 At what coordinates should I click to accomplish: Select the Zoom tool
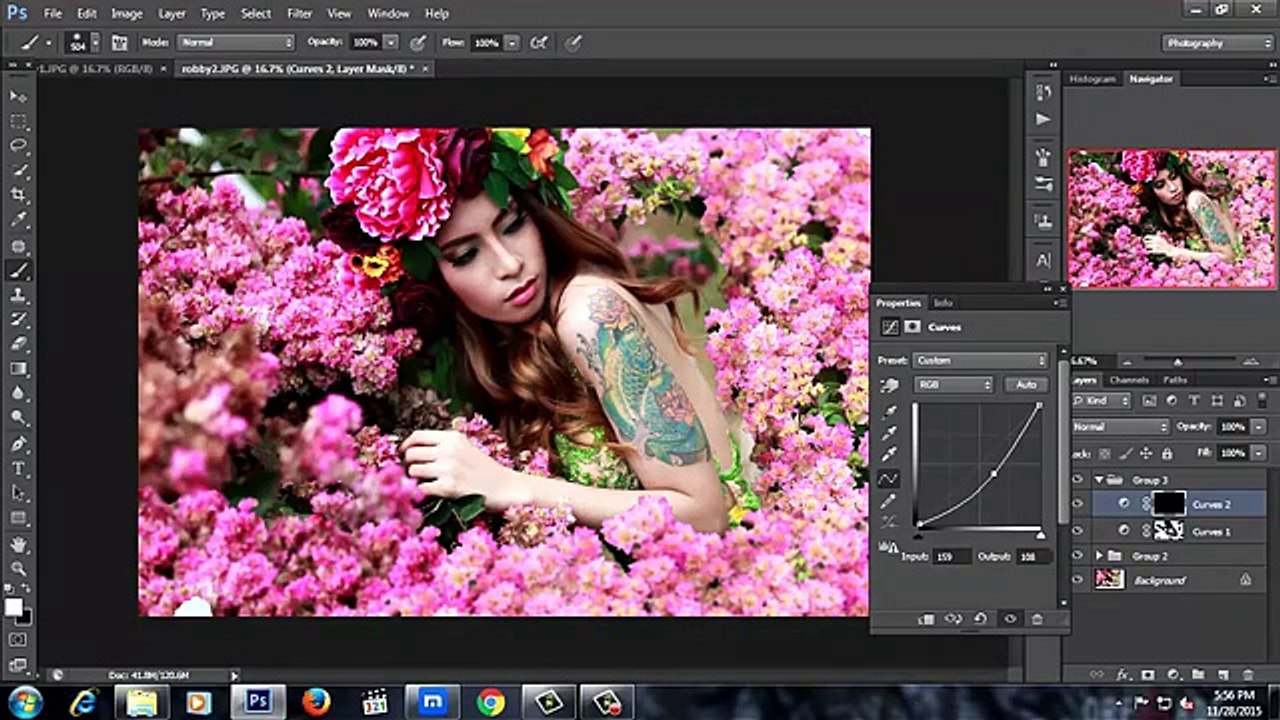tap(18, 569)
